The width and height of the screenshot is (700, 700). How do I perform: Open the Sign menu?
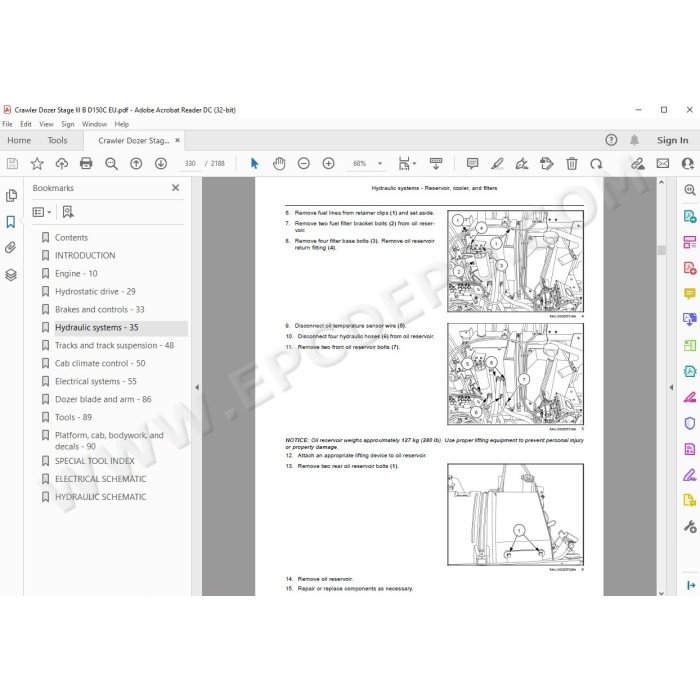coord(67,124)
